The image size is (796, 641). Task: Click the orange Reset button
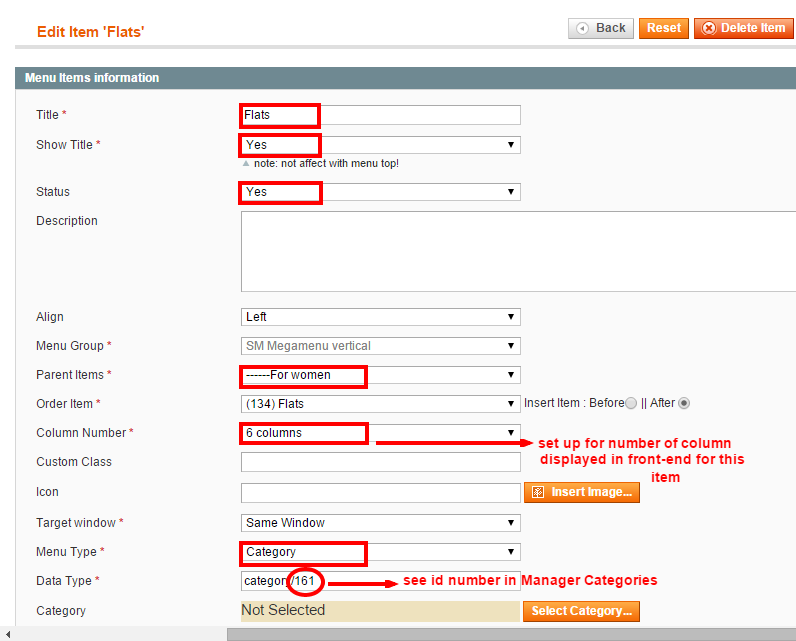click(x=664, y=28)
